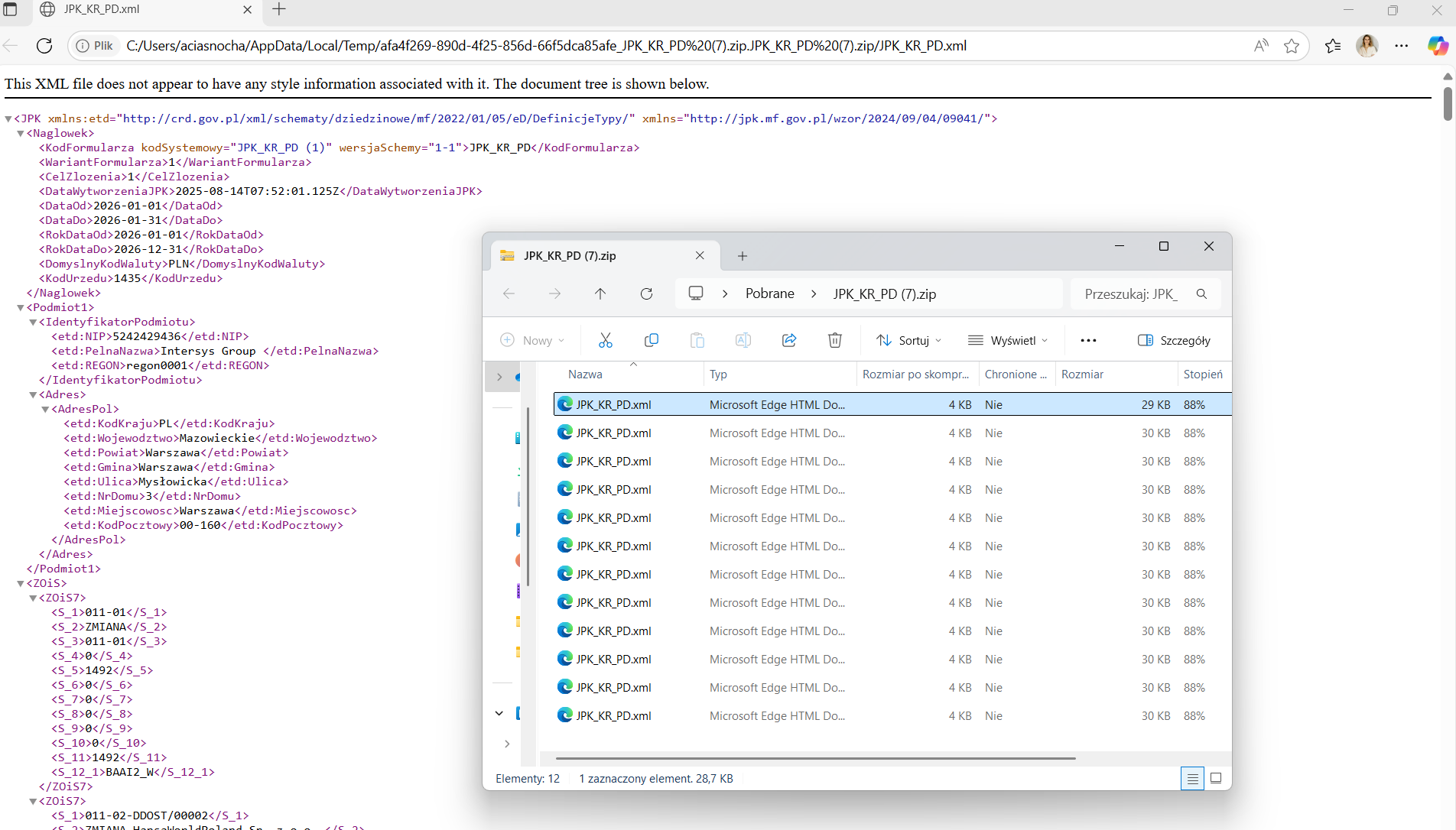Collapse the AdresPol XML node
This screenshot has width=1456, height=830.
click(x=45, y=409)
